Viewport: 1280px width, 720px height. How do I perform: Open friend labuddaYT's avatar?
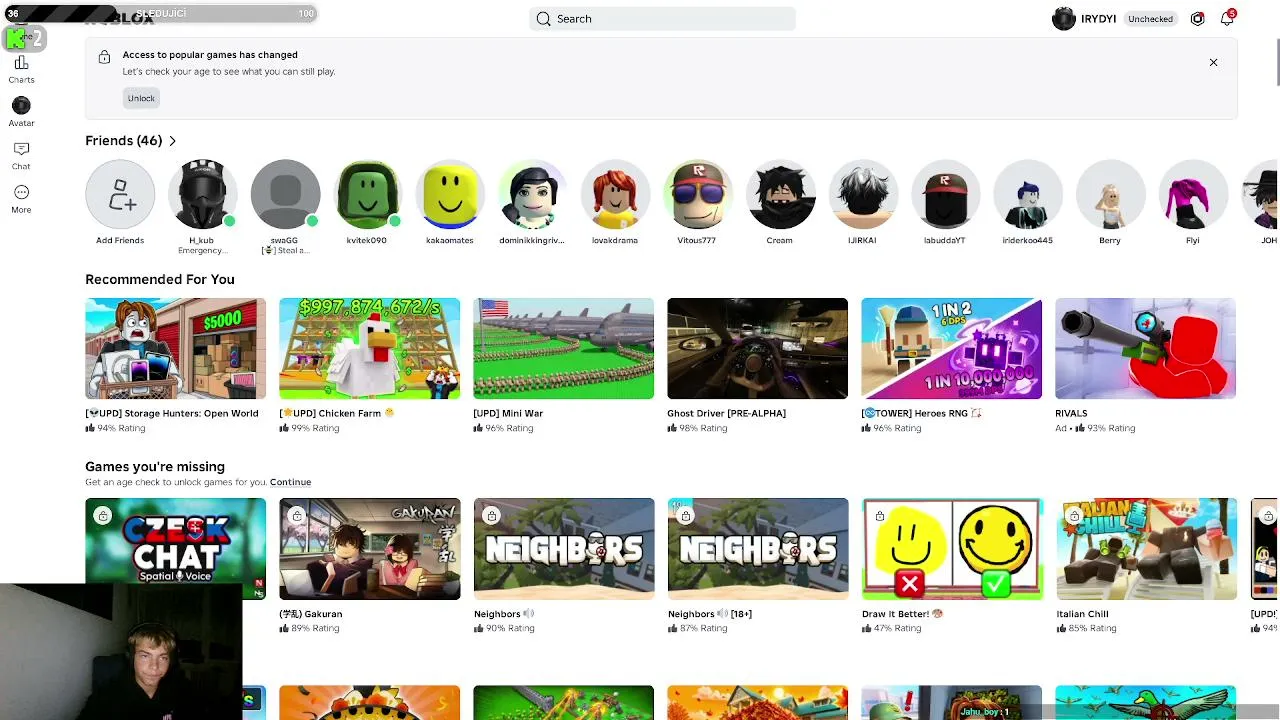[x=945, y=194]
